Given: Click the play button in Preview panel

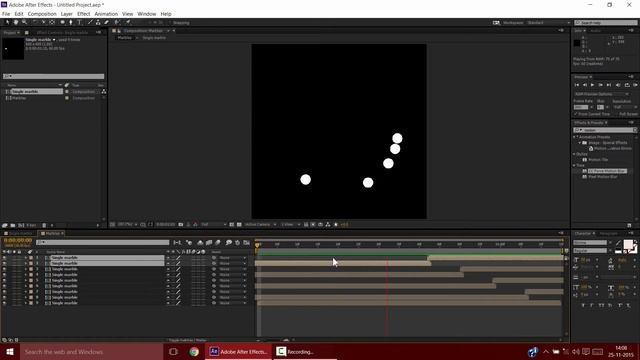Looking at the screenshot, I should pyautogui.click(x=592, y=85).
